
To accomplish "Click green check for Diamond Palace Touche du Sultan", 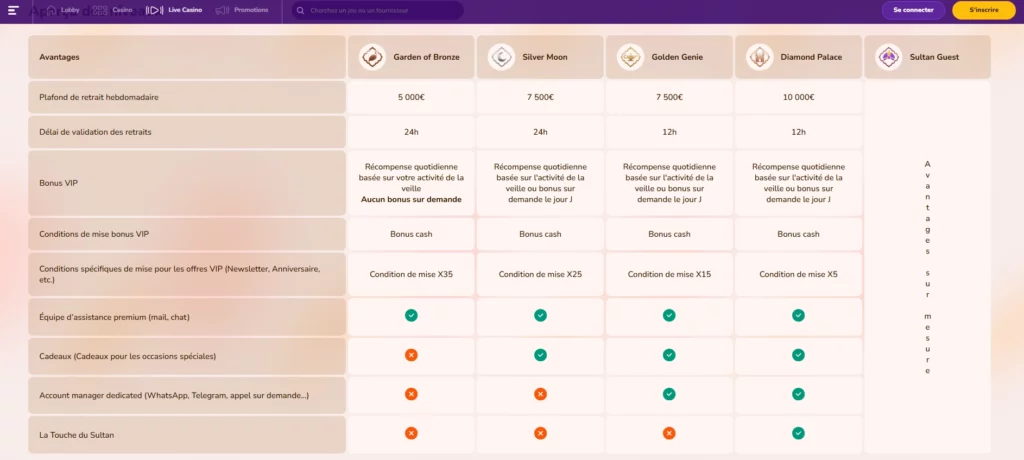I will pyautogui.click(x=798, y=433).
